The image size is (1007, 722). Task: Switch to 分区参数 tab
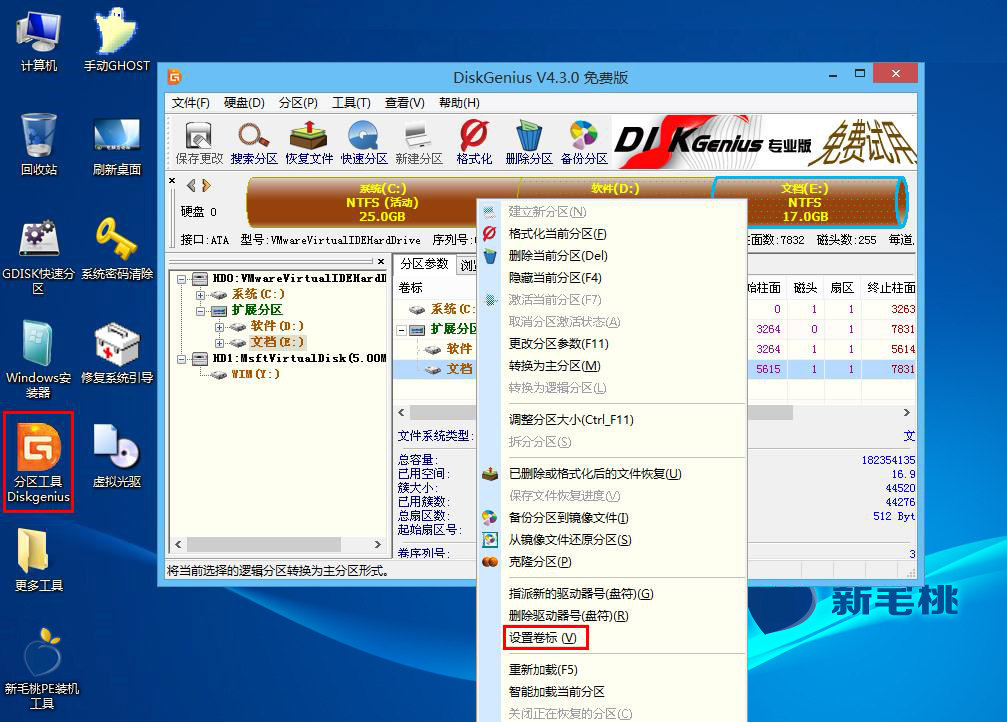424,264
